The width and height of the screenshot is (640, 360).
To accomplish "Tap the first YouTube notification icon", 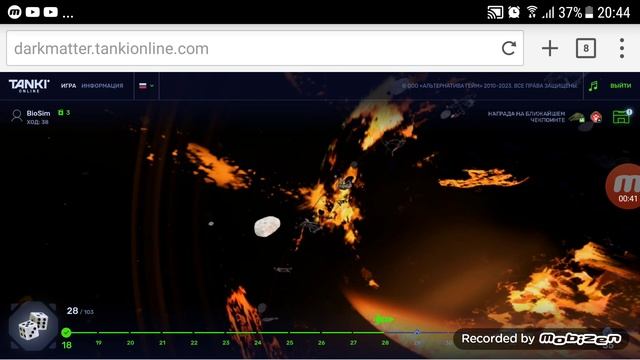I will [33, 12].
